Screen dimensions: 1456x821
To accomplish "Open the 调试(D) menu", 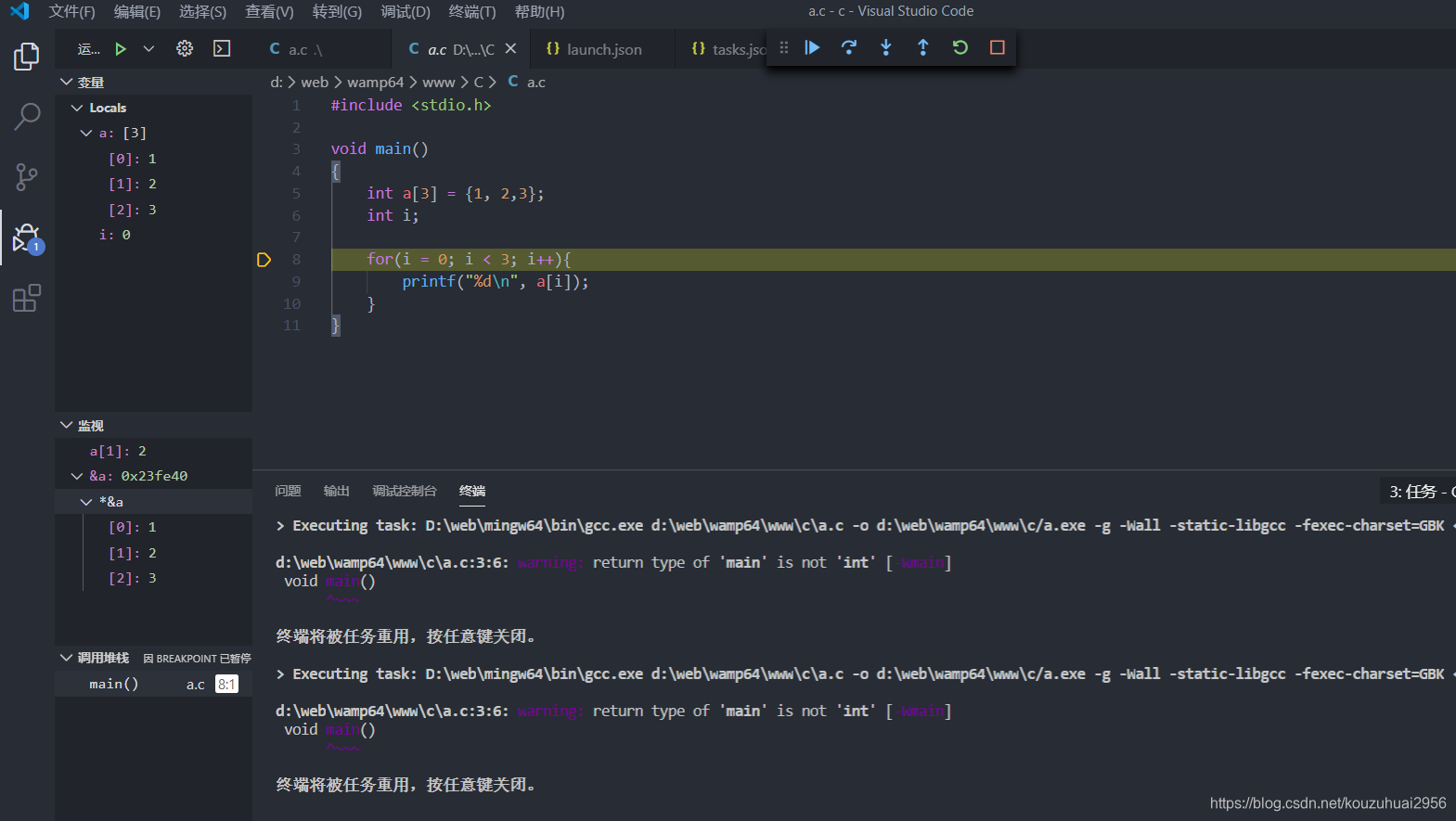I will click(x=406, y=11).
